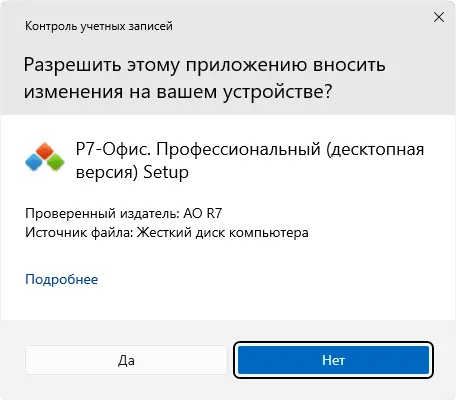The width and height of the screenshot is (456, 400).
Task: Decline with the Нет button
Action: (334, 360)
